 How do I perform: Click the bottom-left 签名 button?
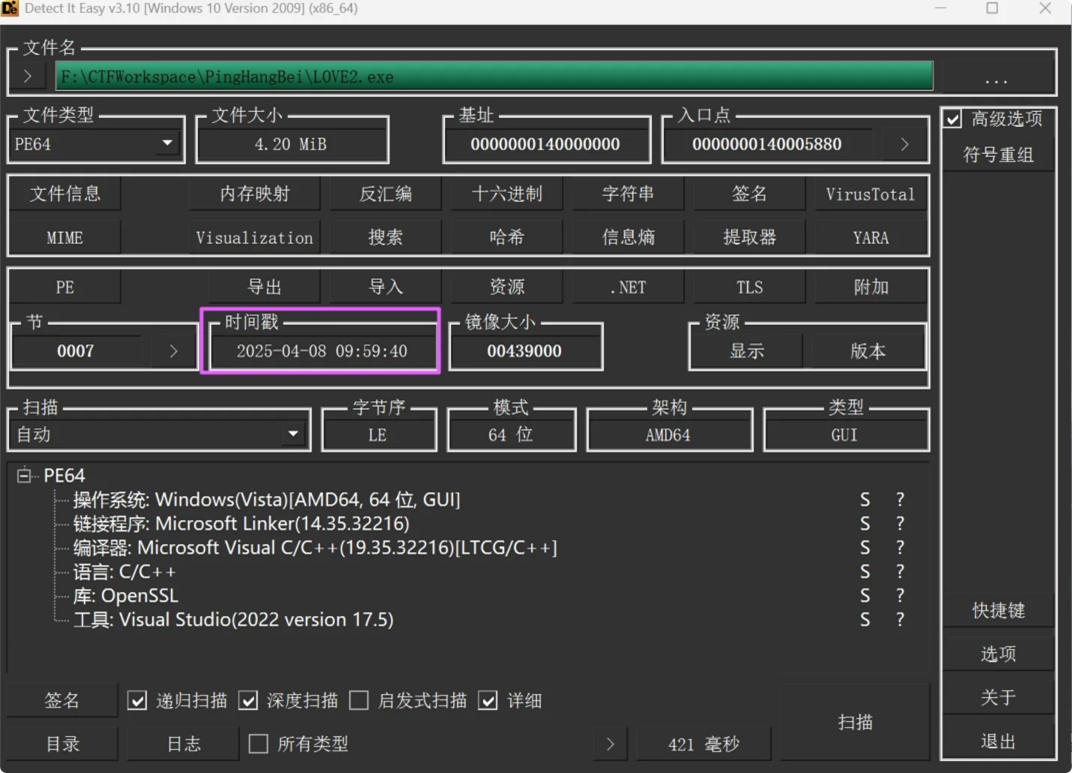click(x=62, y=701)
